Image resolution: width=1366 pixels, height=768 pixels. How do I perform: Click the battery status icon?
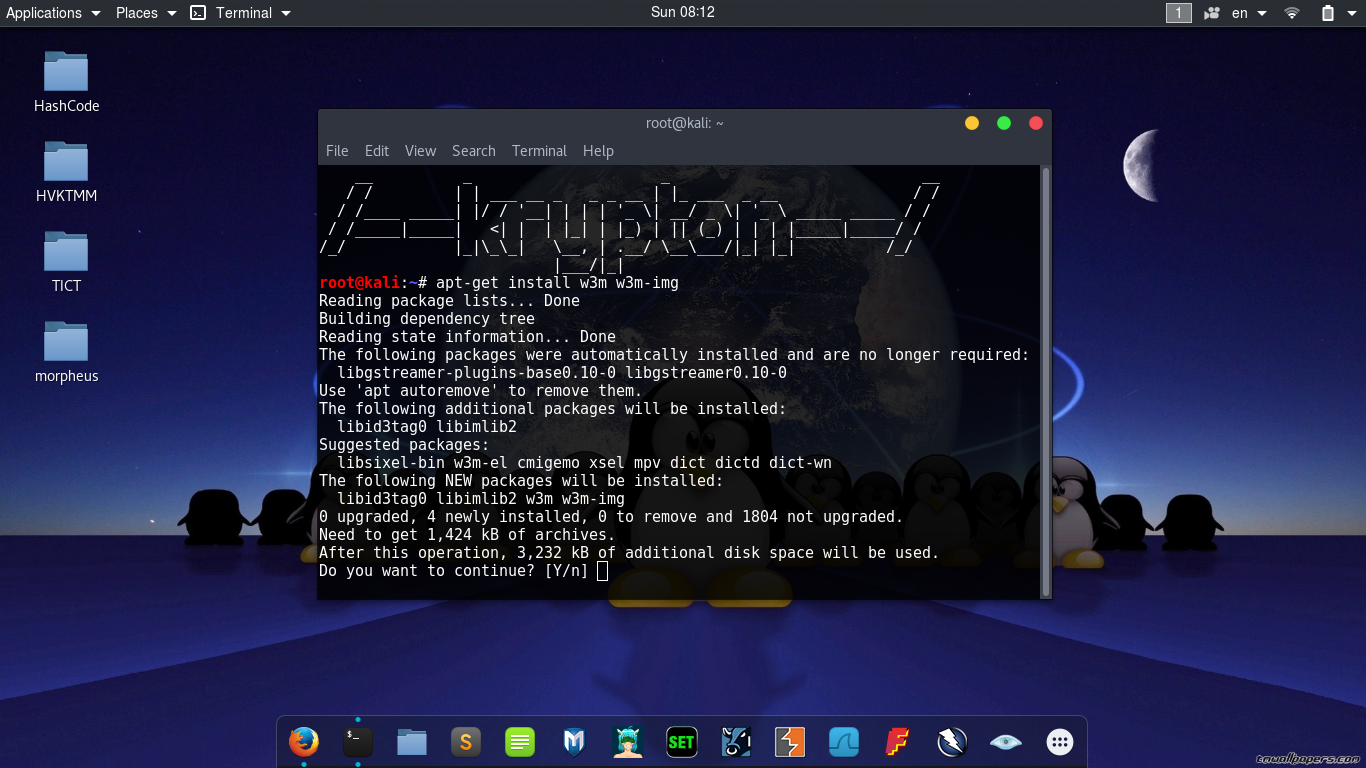(1328, 13)
